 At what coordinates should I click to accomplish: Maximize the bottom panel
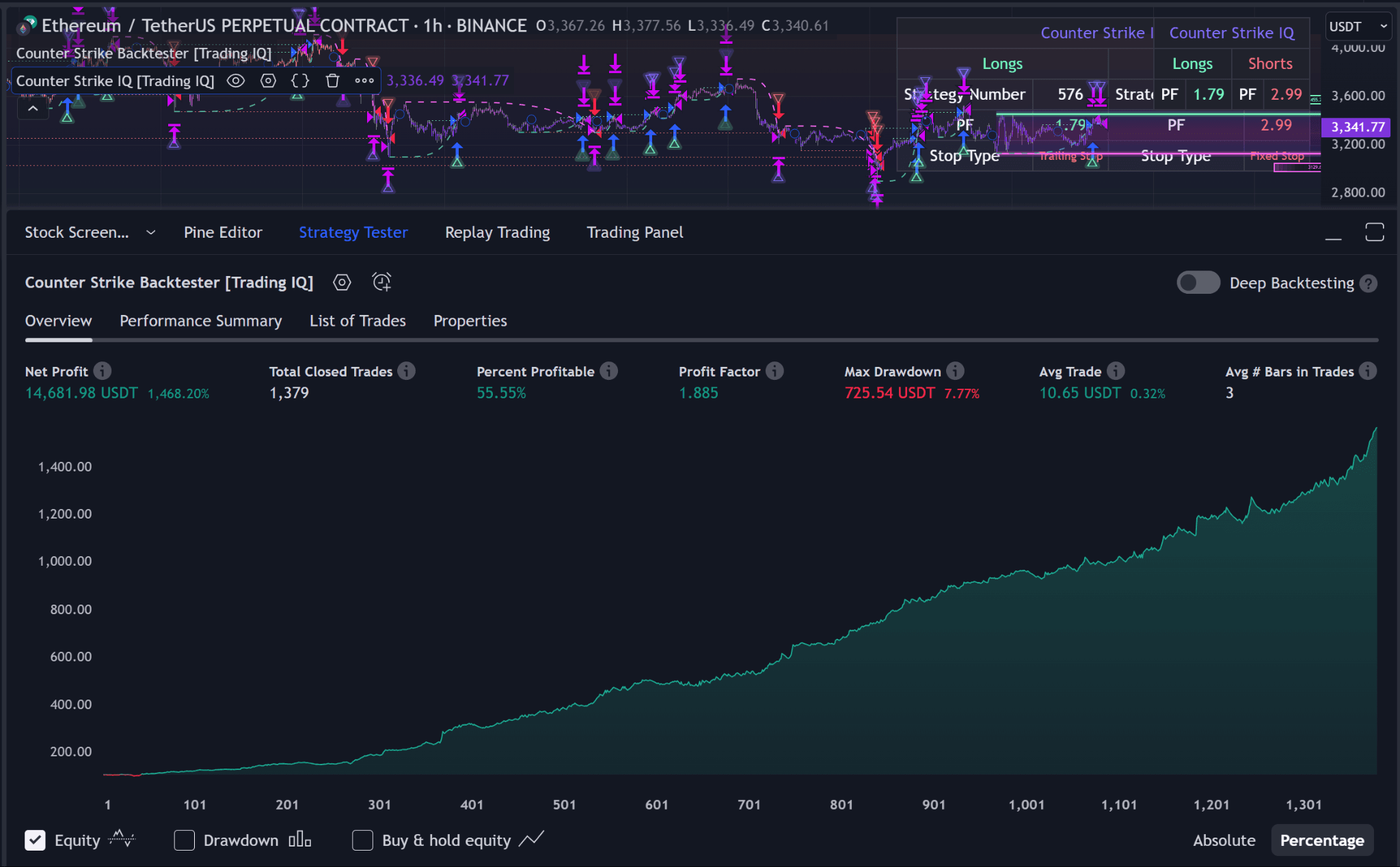click(1374, 232)
